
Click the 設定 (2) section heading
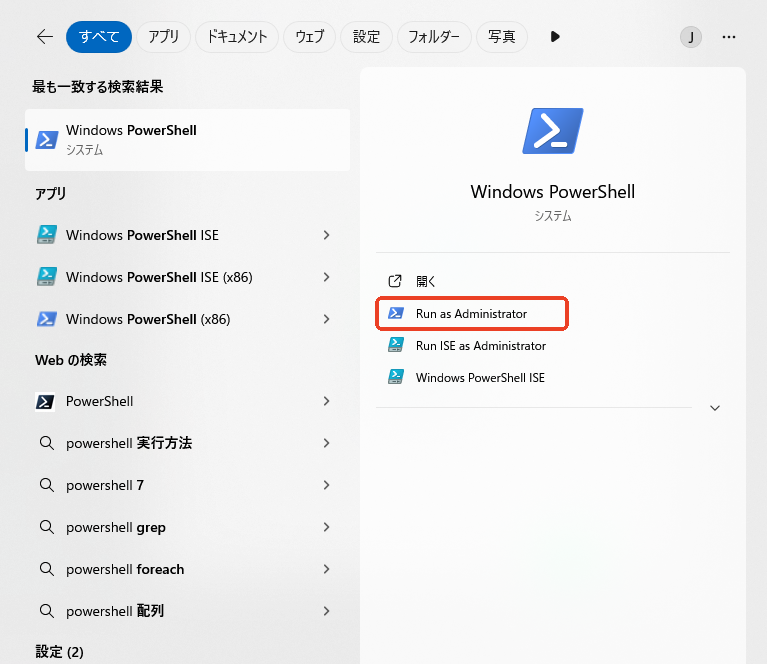59,652
